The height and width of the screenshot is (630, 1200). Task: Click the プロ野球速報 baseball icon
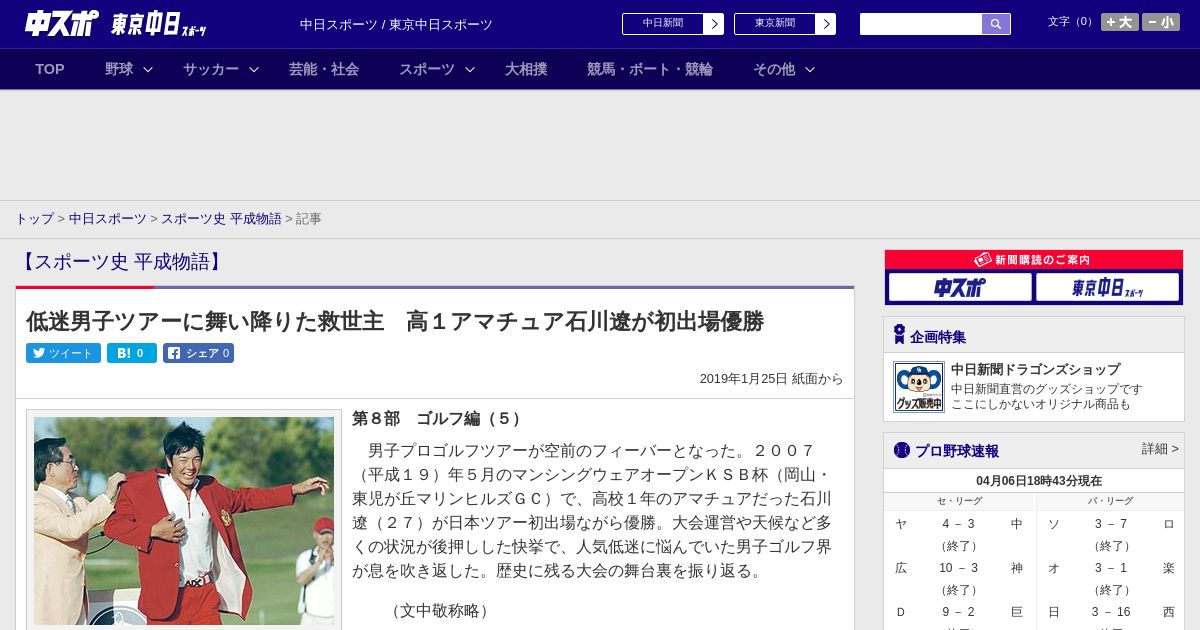[902, 450]
